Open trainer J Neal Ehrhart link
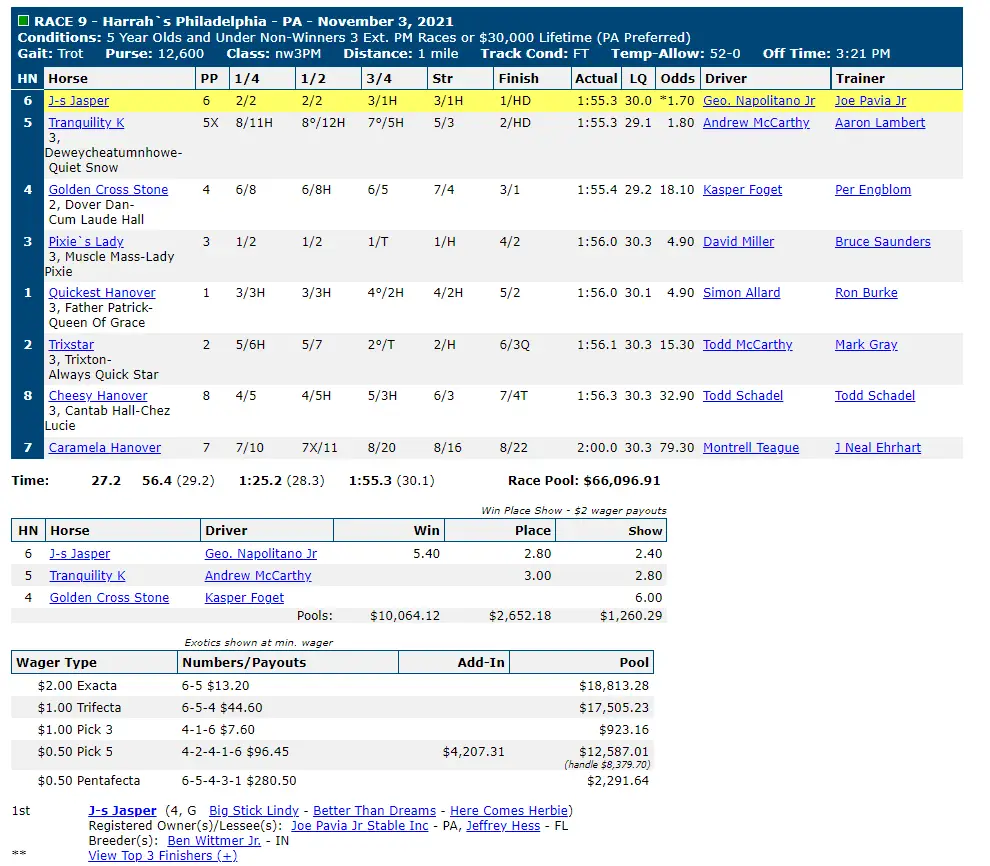This screenshot has width=990, height=866. tap(878, 448)
